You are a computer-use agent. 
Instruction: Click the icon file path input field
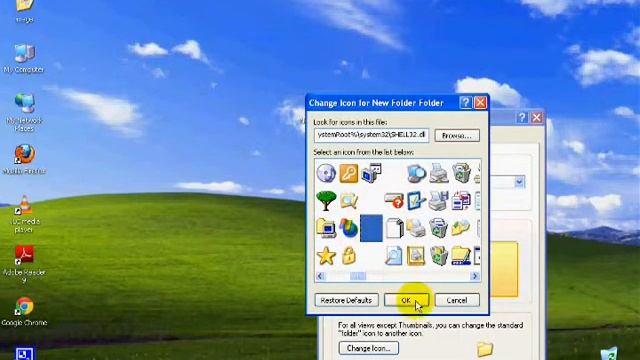pos(371,135)
